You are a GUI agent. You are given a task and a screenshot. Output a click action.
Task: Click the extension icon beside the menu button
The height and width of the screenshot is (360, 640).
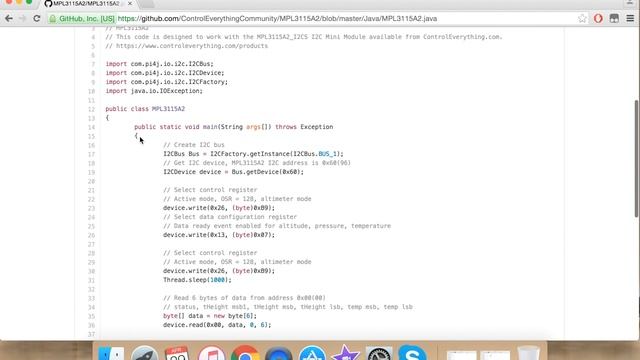click(x=614, y=18)
